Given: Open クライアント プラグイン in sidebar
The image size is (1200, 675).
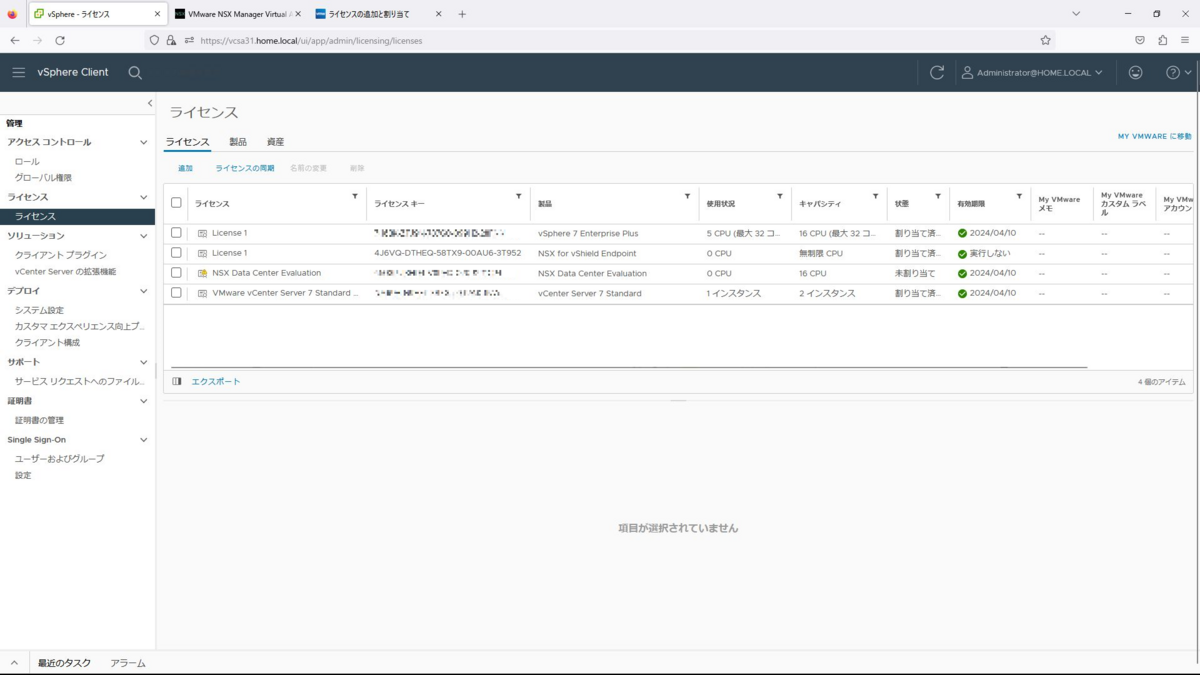Looking at the screenshot, I should (61, 255).
